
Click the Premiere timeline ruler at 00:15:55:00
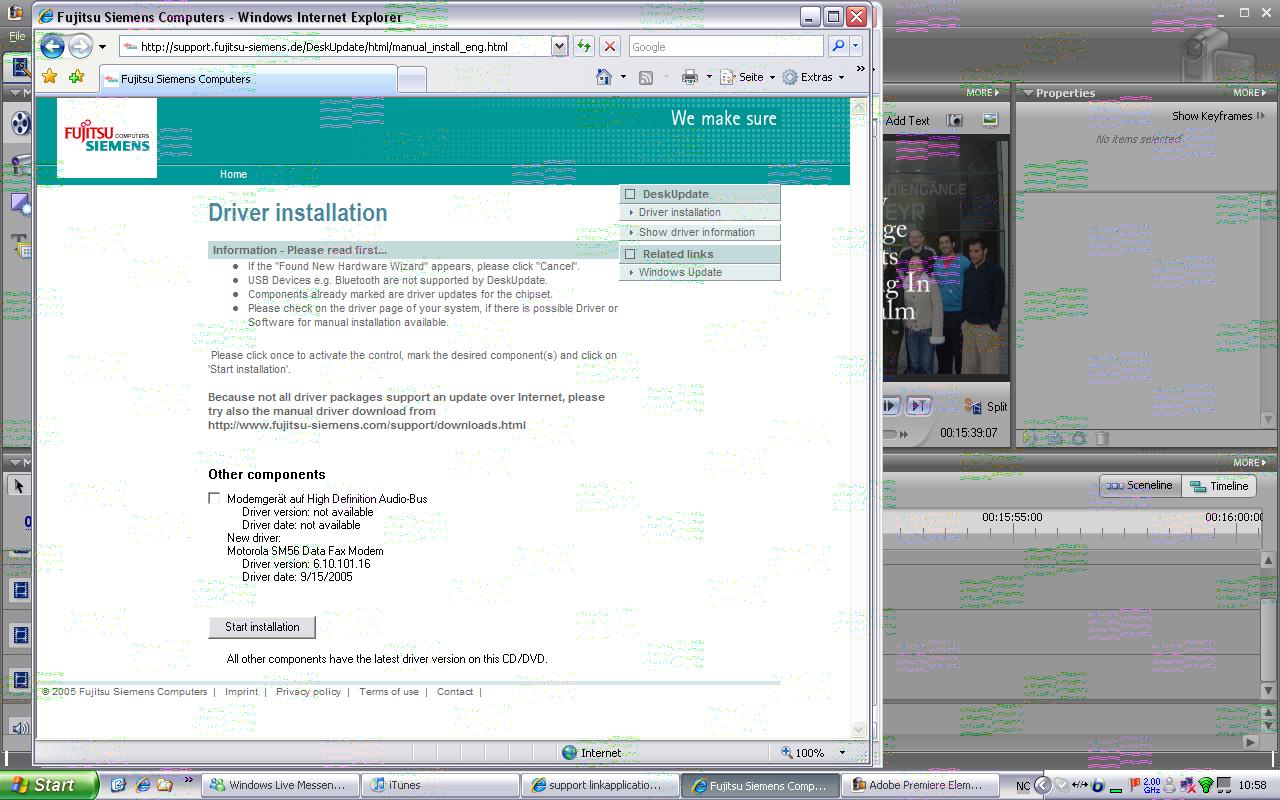point(1012,517)
